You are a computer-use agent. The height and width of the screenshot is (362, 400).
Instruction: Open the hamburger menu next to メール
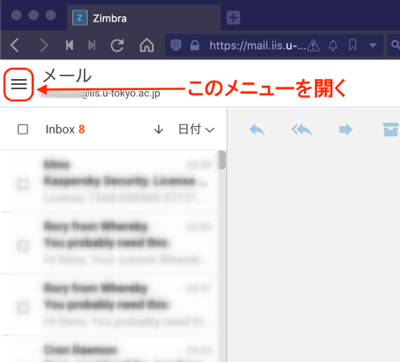pos(19,84)
